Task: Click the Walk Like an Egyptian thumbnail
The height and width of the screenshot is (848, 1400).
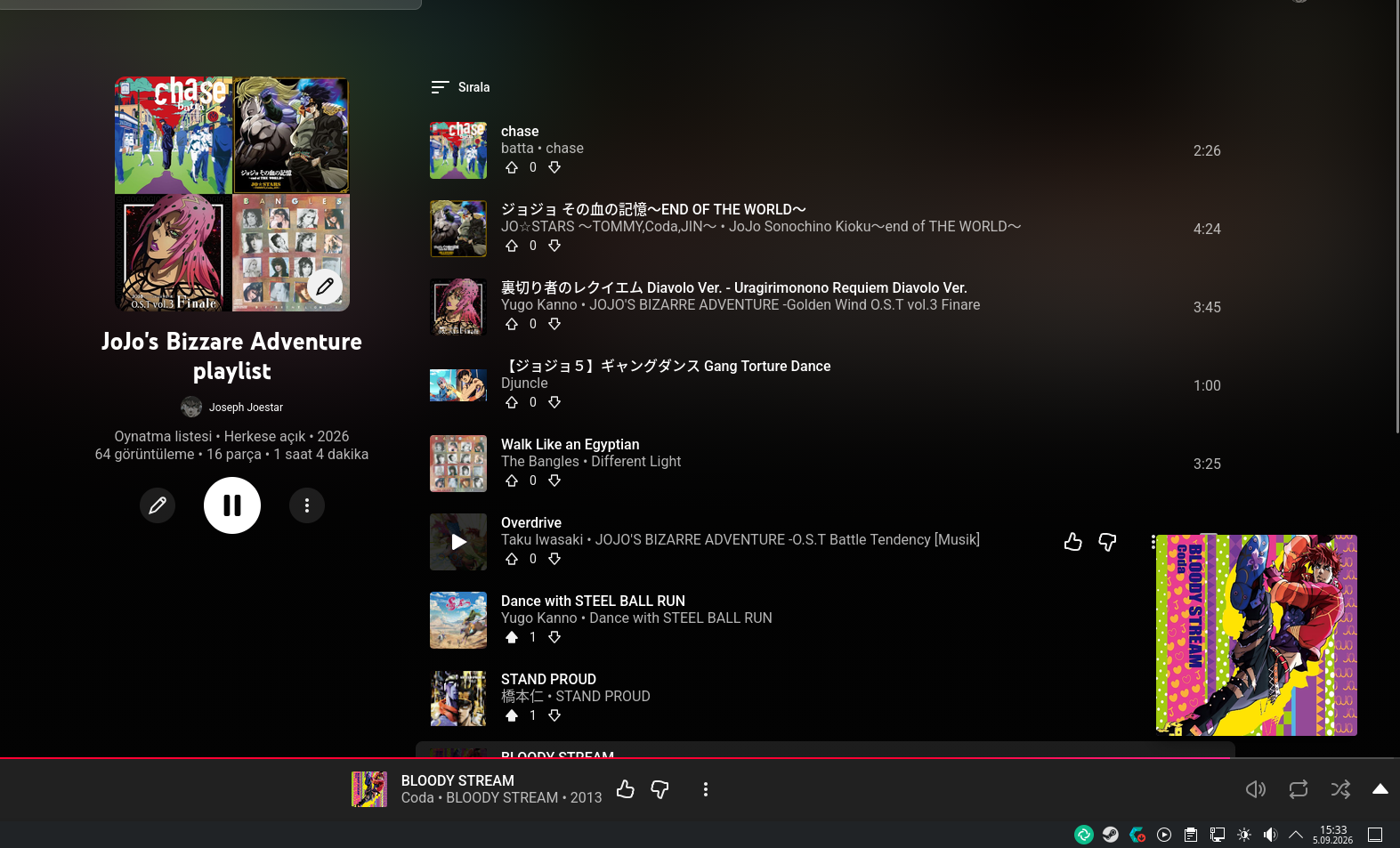Action: [x=458, y=464]
